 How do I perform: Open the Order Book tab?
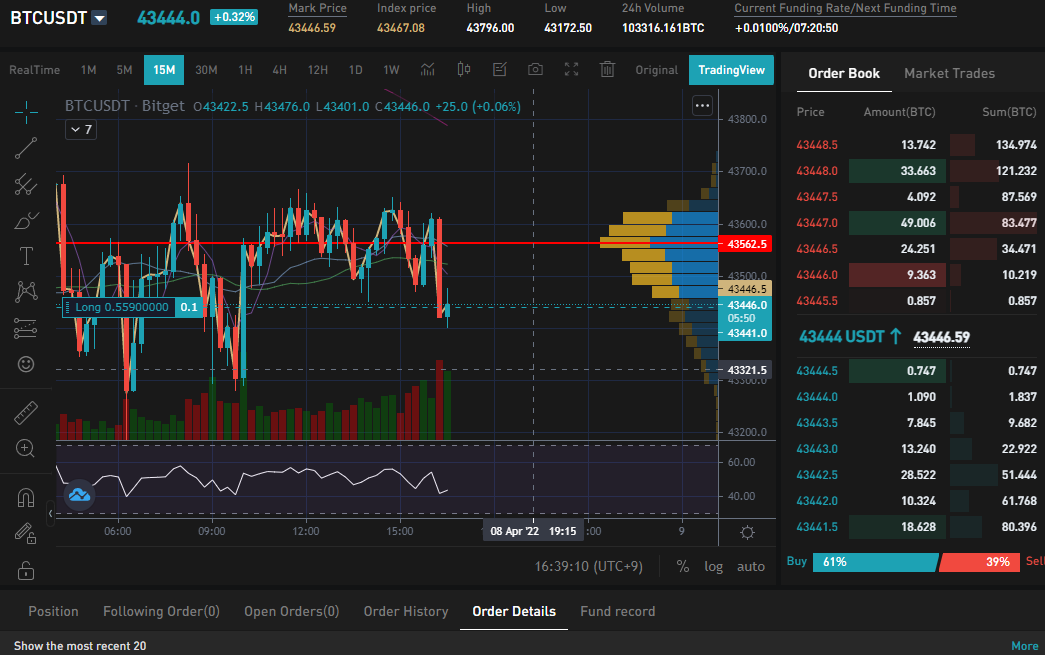(844, 73)
